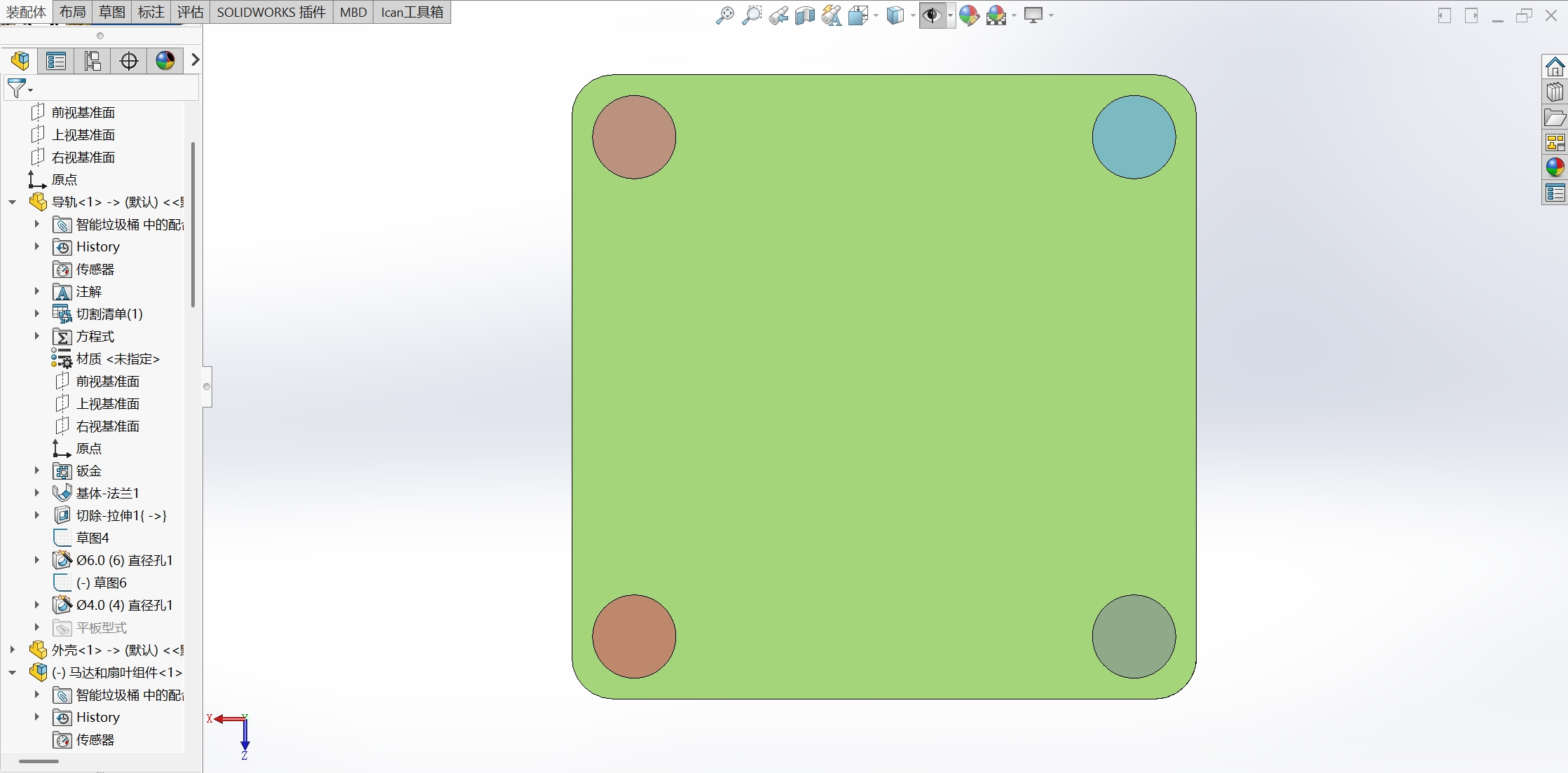Click the Edit Appearance color ball icon
The height and width of the screenshot is (773, 1568).
point(969,15)
